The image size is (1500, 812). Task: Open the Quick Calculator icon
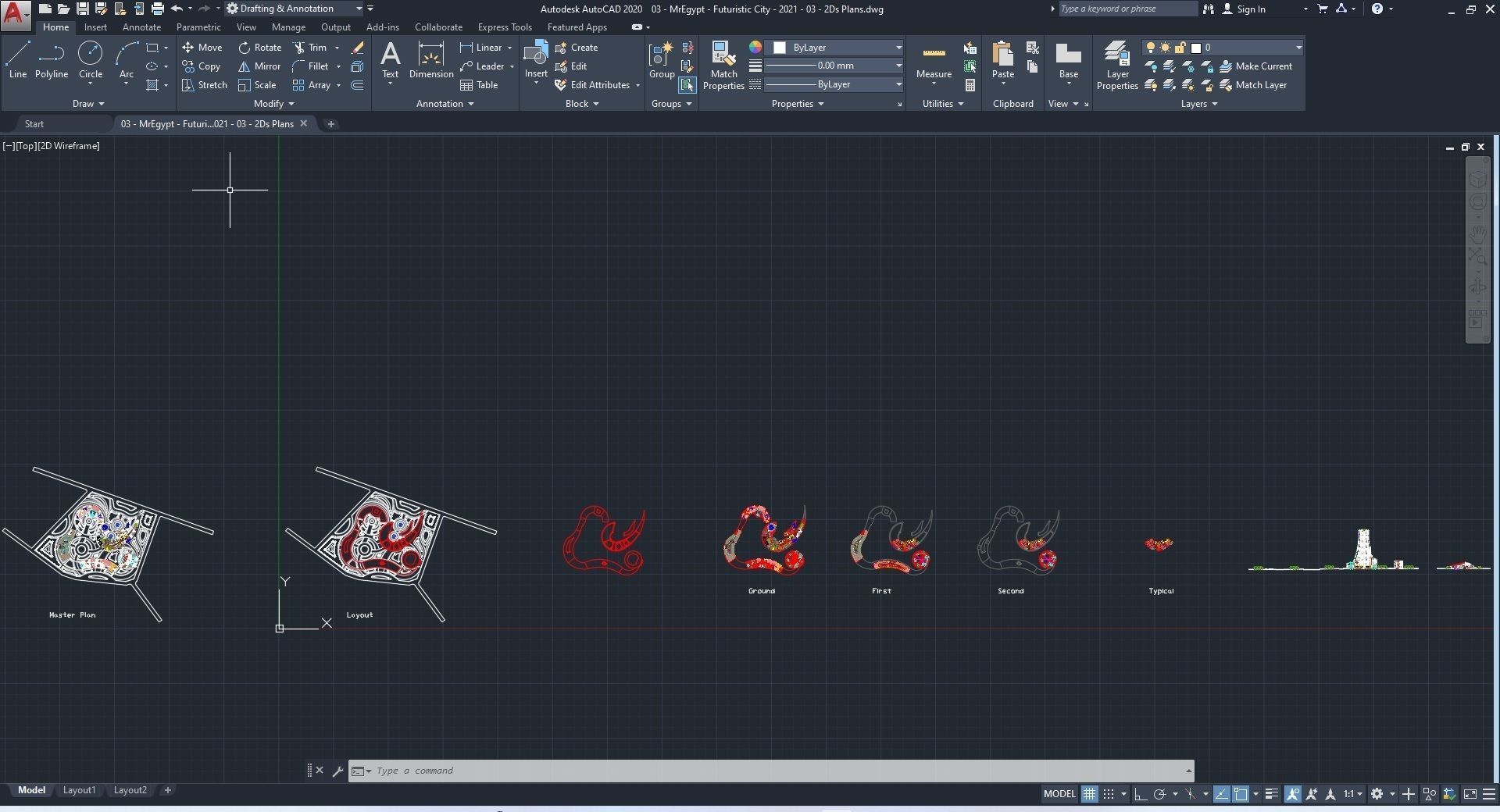click(970, 85)
